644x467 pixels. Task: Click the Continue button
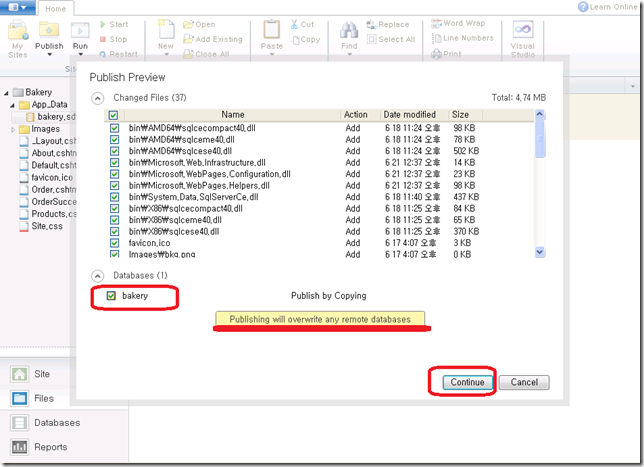coord(467,382)
